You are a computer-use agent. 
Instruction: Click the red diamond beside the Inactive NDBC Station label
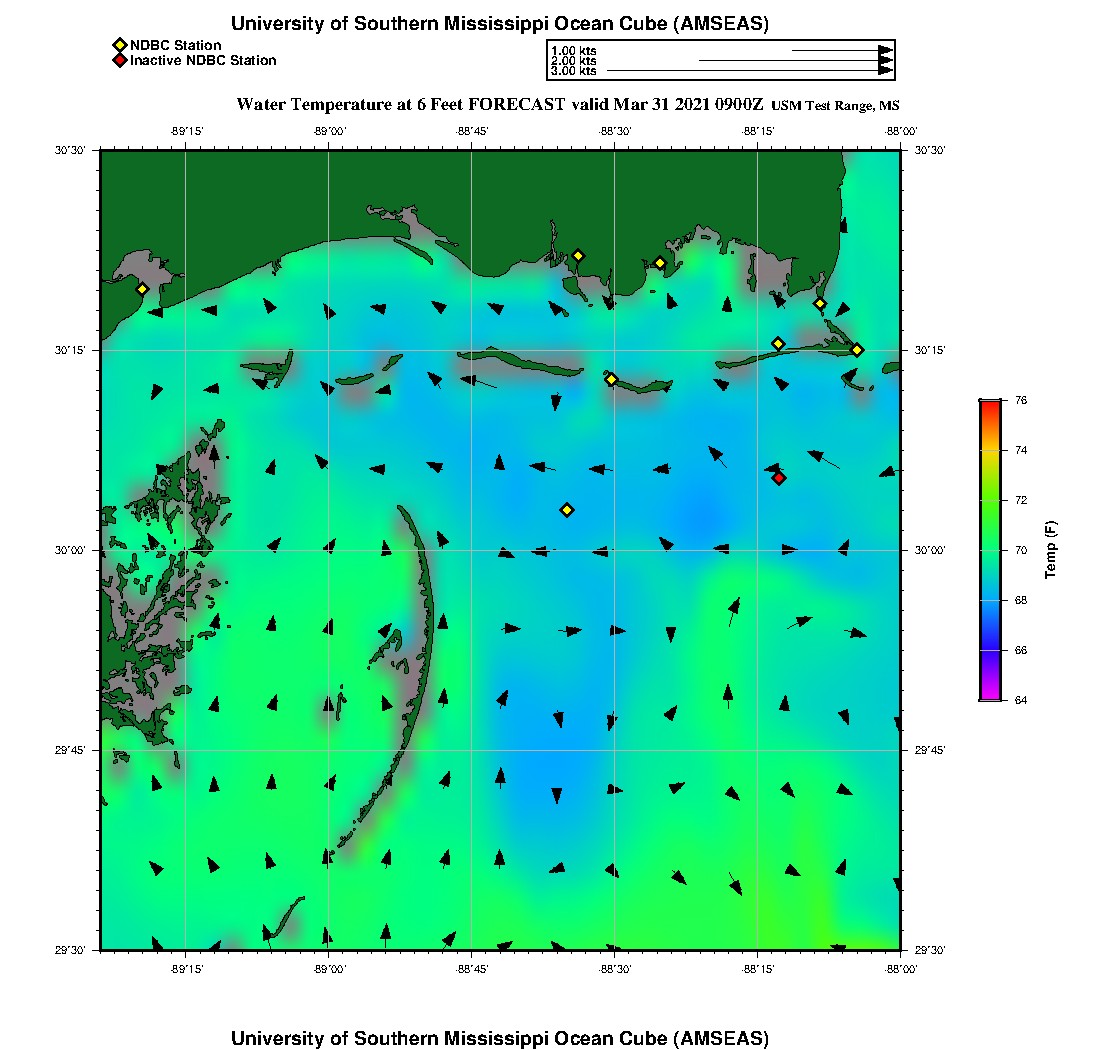[x=119, y=60]
